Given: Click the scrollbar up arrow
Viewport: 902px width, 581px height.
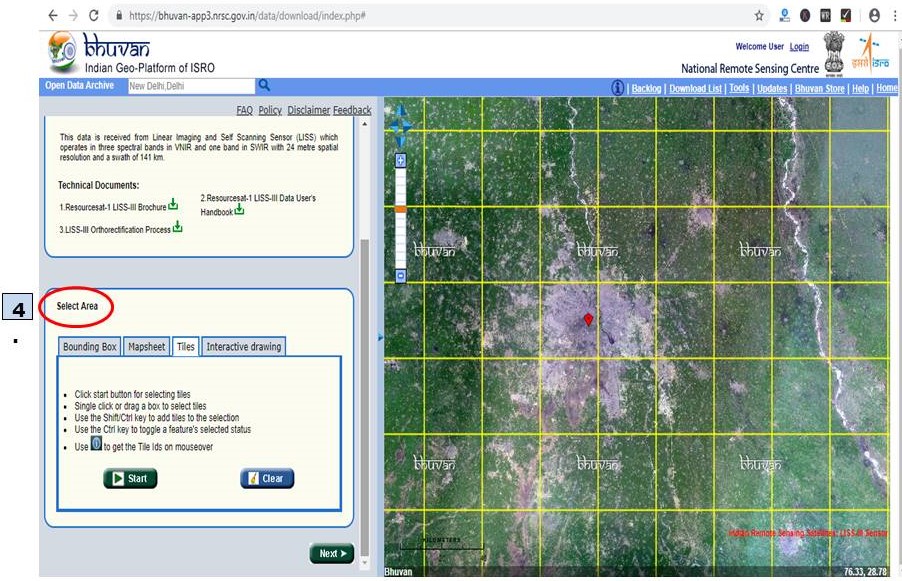Looking at the screenshot, I should 364,124.
